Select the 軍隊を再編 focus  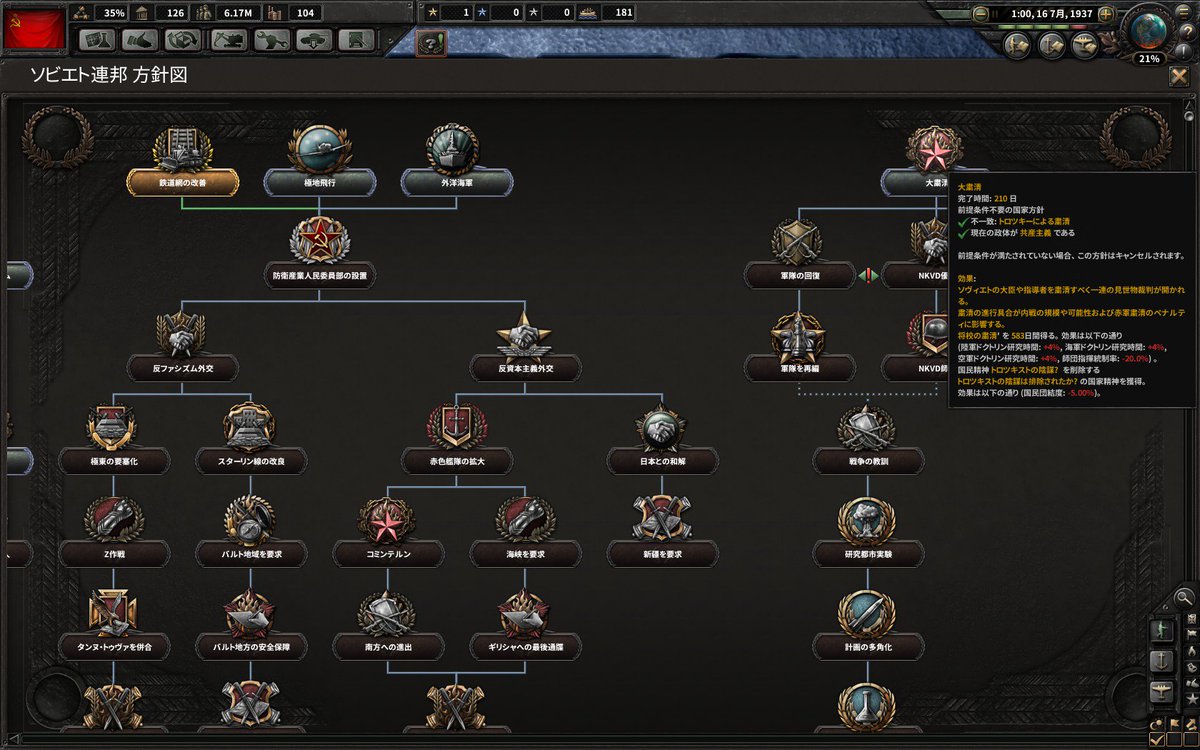point(799,369)
